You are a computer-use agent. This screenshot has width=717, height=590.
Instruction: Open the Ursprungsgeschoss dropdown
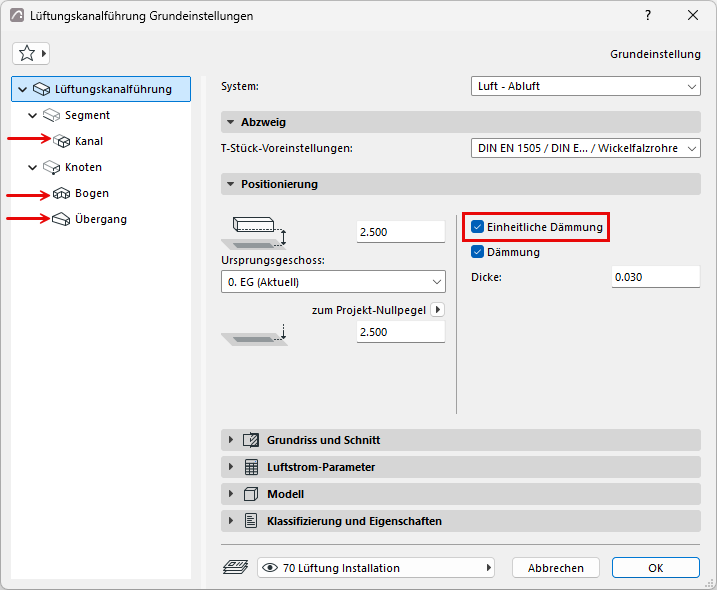click(x=333, y=282)
